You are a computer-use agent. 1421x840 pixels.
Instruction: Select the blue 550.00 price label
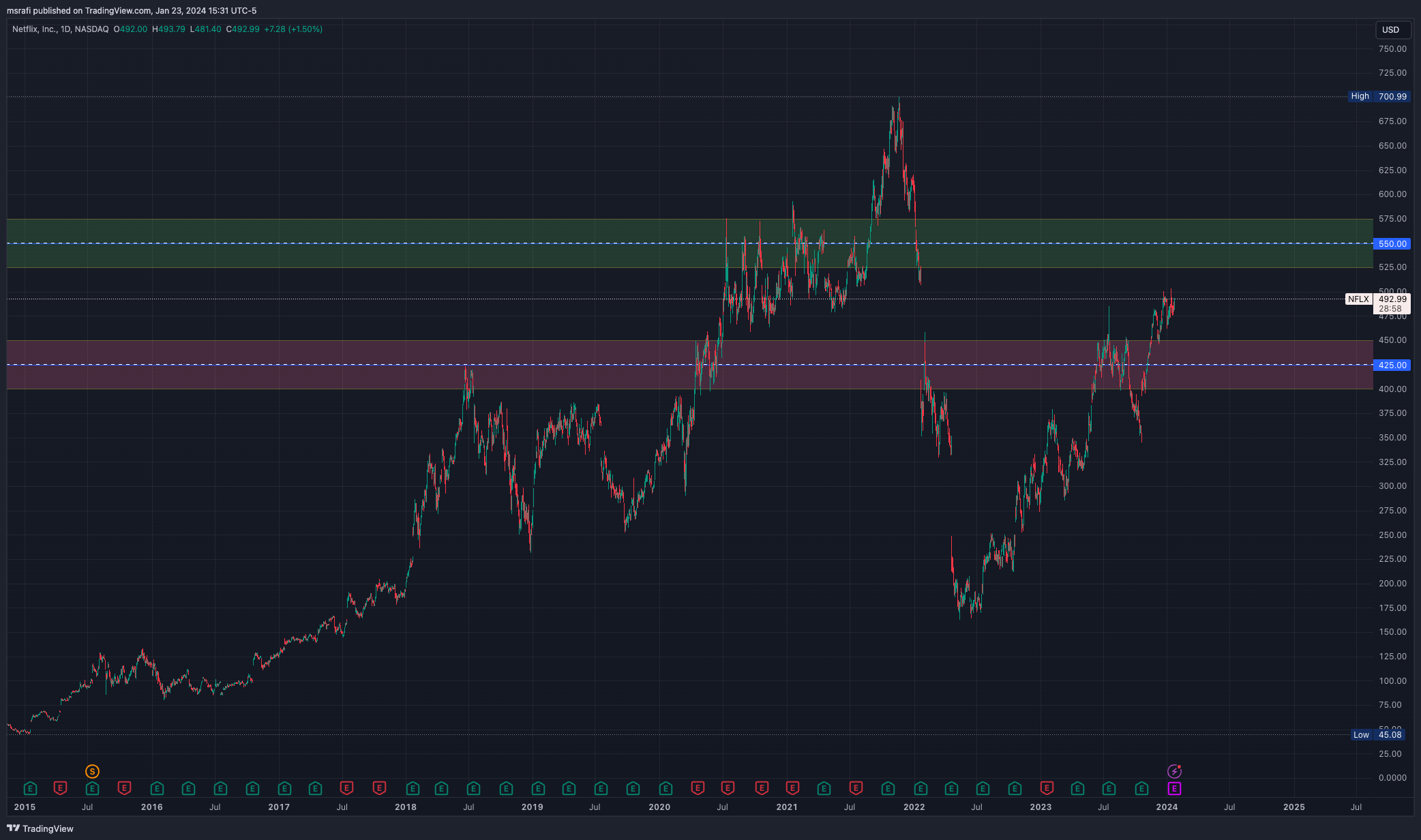point(1392,243)
